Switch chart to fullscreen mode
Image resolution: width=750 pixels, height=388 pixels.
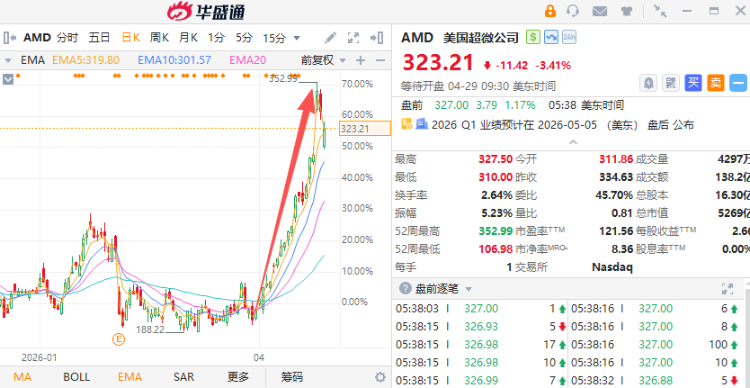click(353, 38)
